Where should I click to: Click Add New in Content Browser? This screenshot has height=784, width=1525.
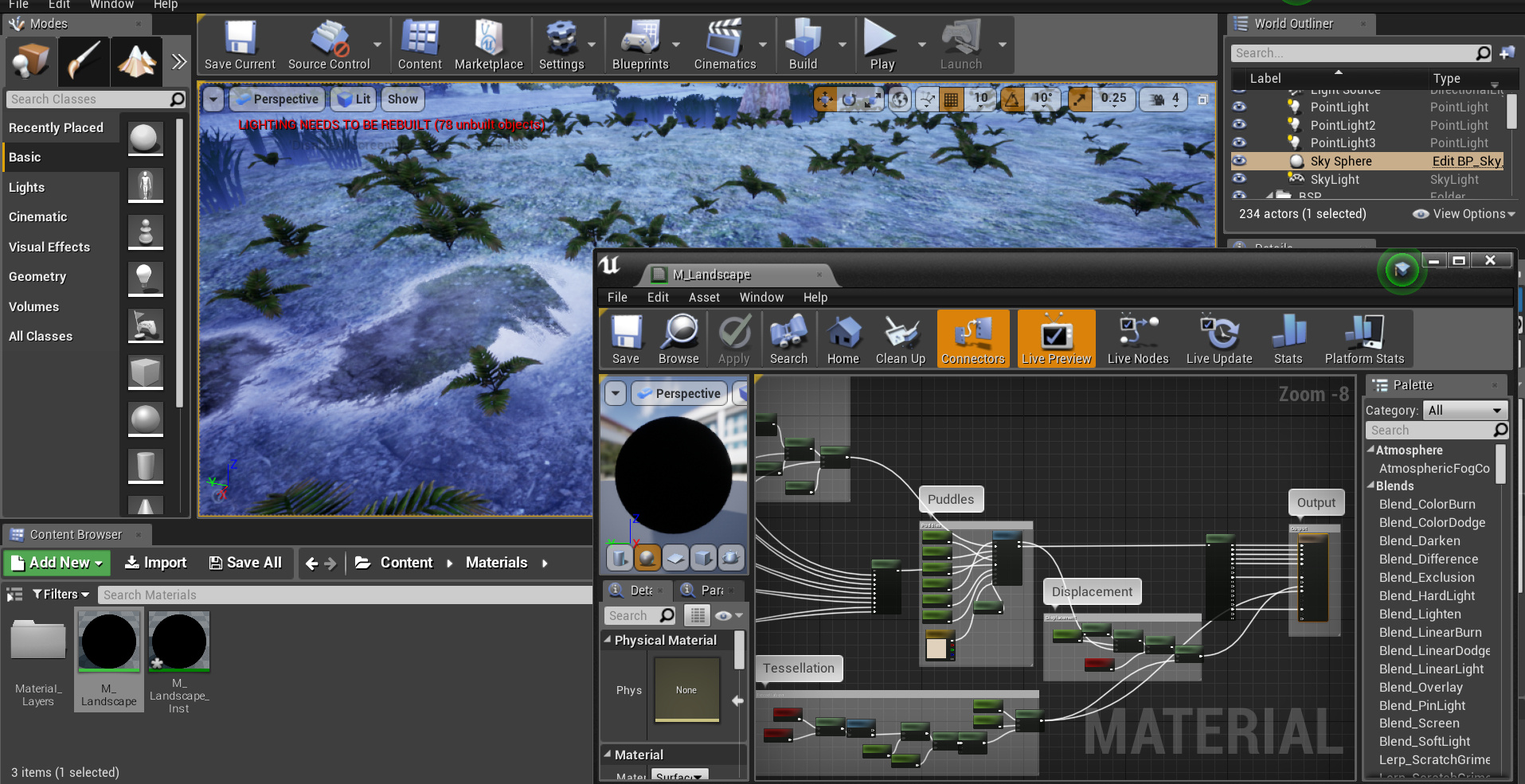tap(58, 563)
